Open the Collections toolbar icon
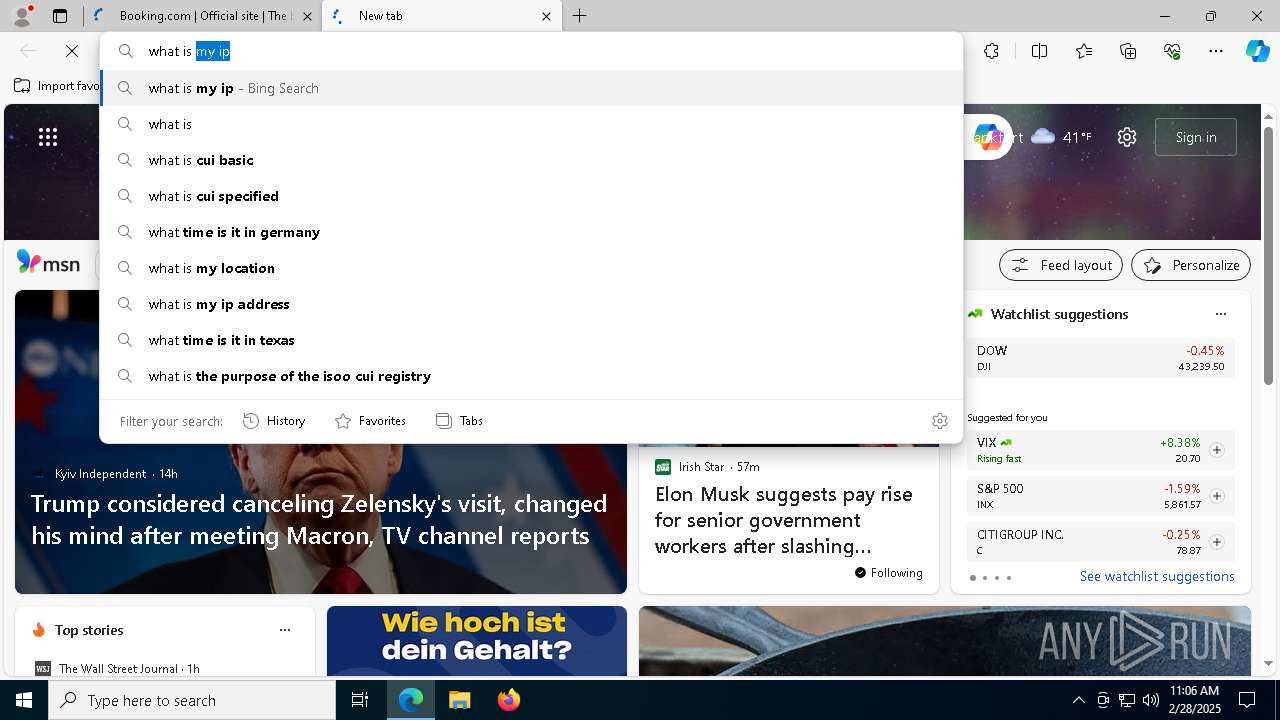The height and width of the screenshot is (720, 1280). pos(1128,51)
